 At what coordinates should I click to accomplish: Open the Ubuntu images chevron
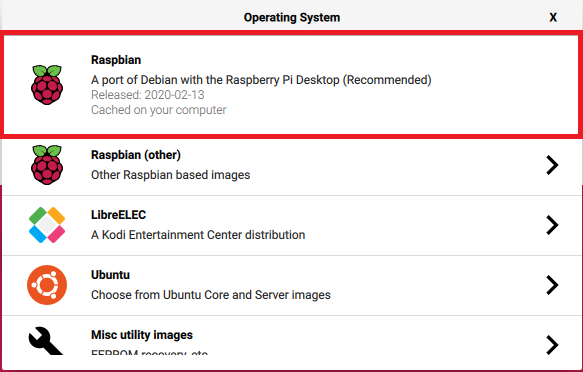pos(552,285)
